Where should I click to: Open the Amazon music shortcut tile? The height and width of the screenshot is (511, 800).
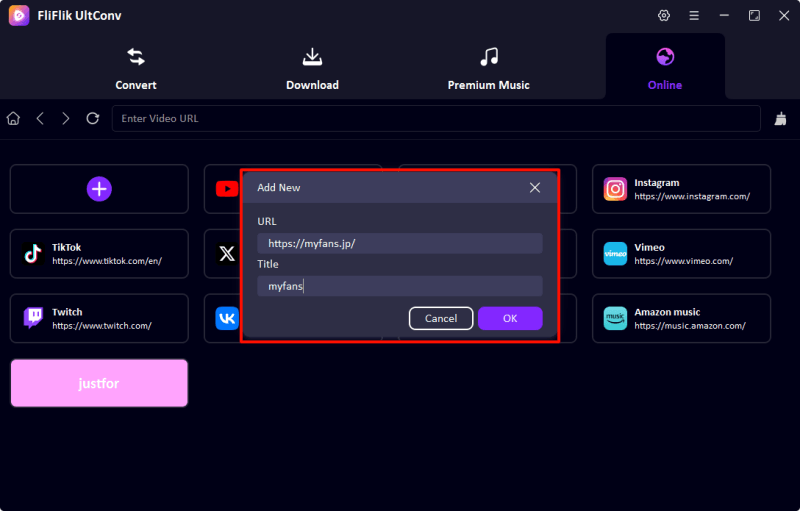click(x=681, y=318)
